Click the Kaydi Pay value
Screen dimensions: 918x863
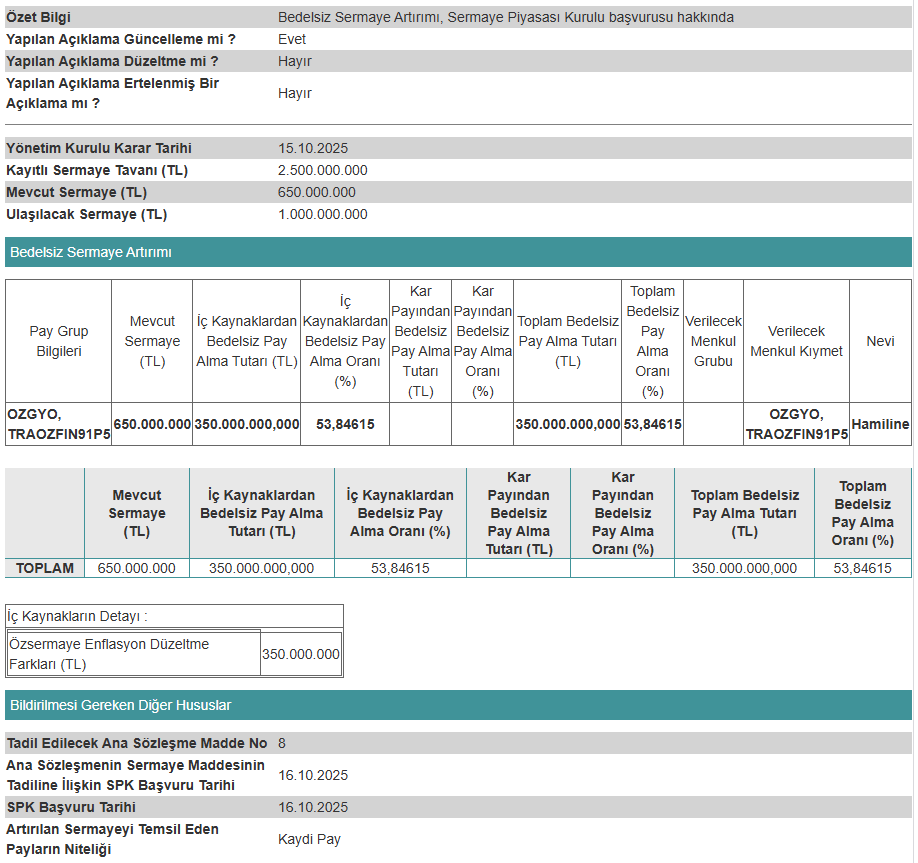coord(309,839)
